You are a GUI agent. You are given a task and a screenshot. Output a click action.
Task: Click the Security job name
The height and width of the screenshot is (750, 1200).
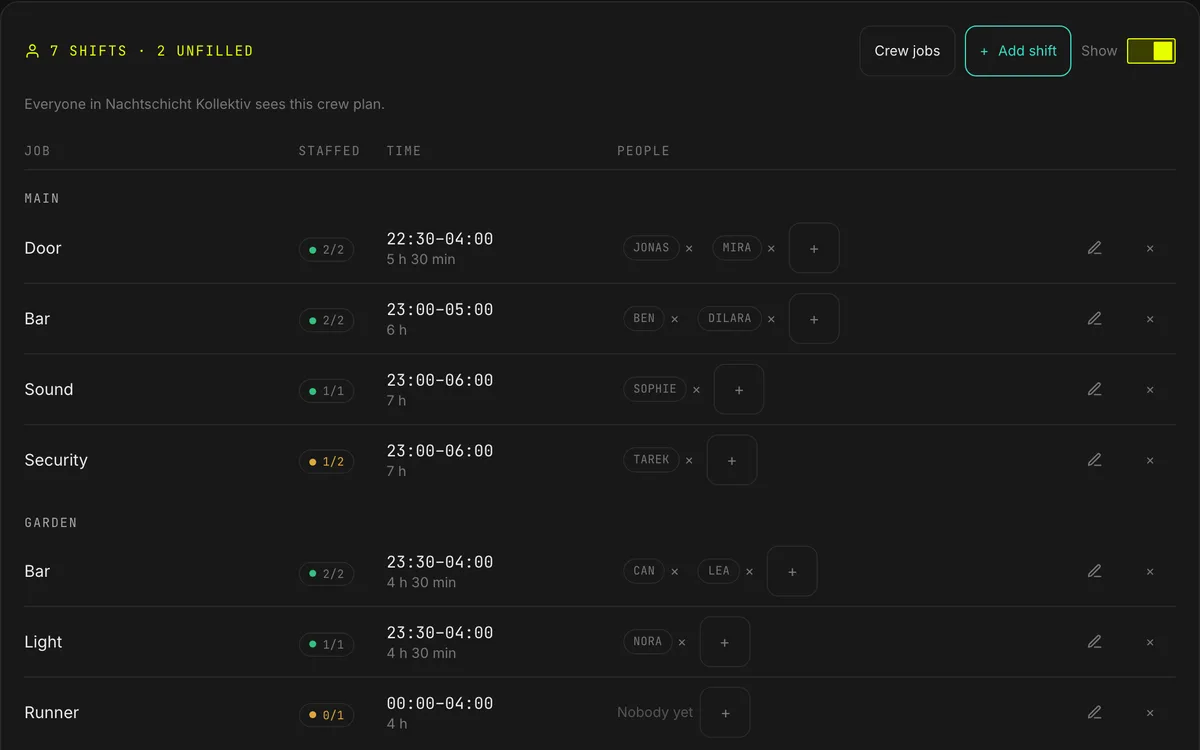[x=56, y=460]
